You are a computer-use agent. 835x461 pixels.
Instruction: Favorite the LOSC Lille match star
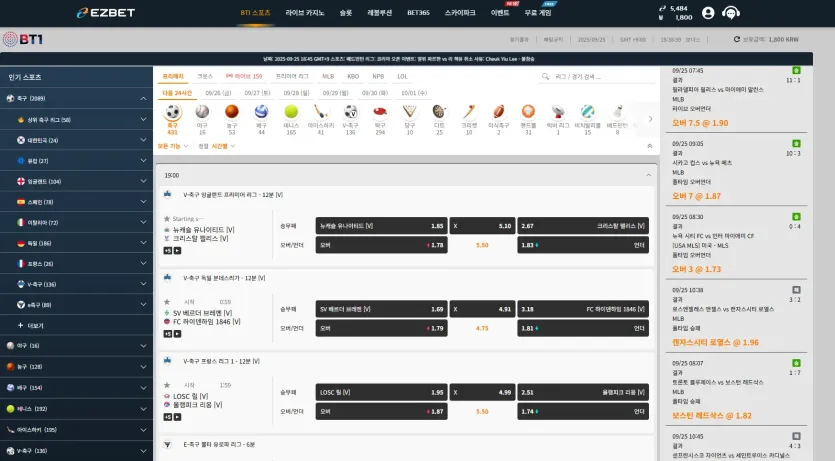point(167,385)
